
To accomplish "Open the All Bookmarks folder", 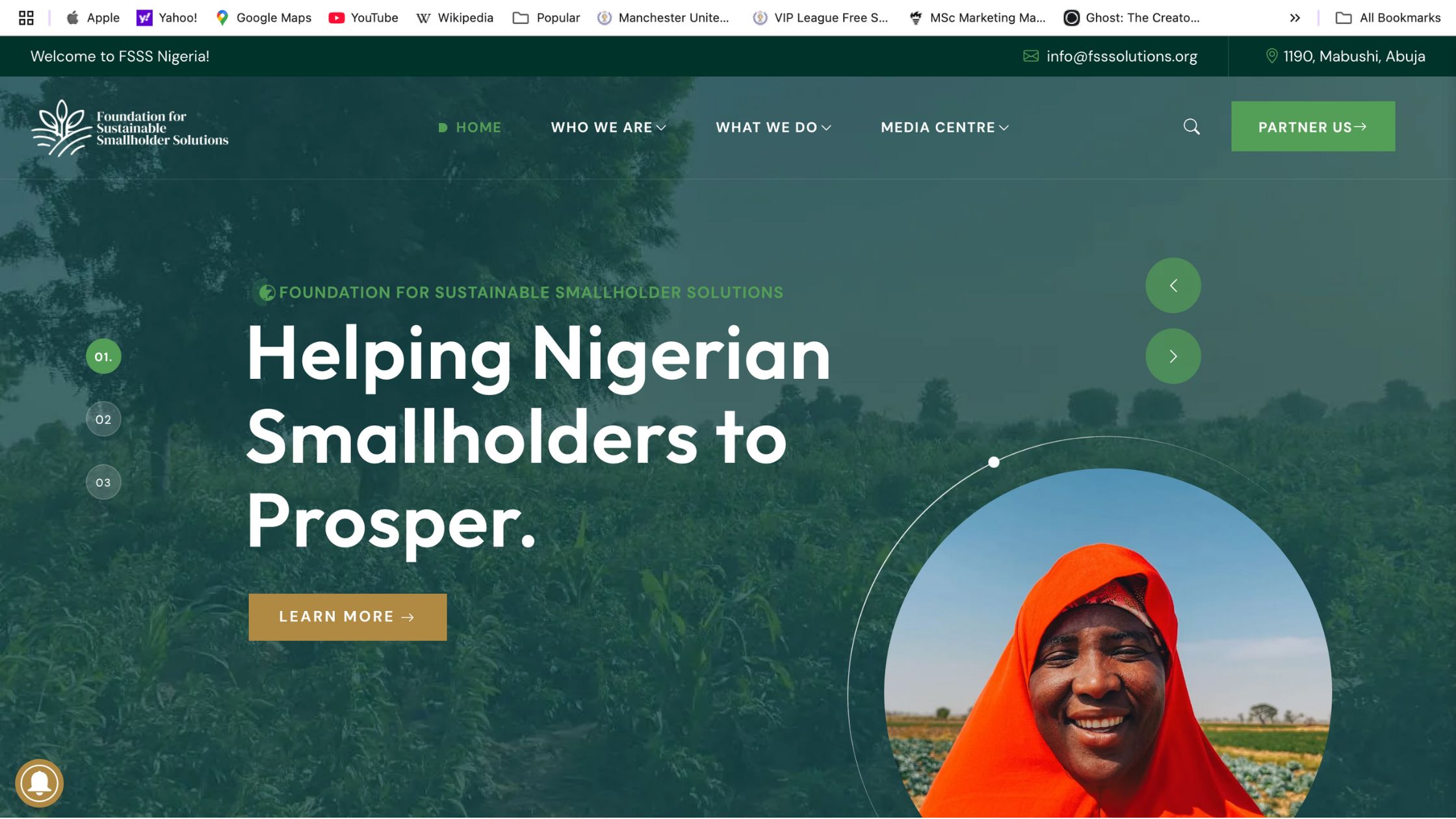I will coord(1388,18).
